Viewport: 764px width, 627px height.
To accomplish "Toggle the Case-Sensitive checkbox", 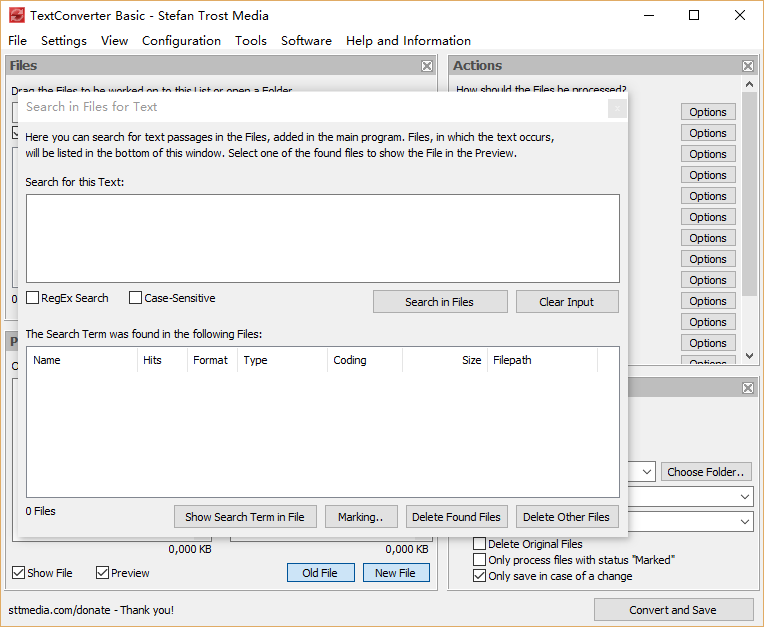I will (x=135, y=298).
